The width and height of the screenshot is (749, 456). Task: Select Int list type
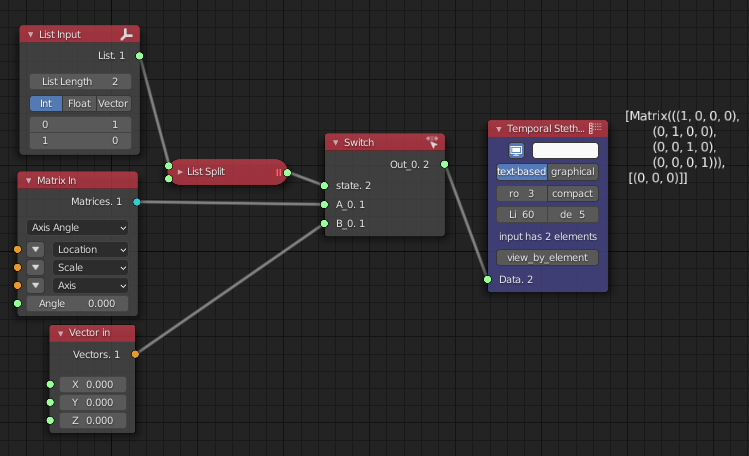click(x=46, y=104)
